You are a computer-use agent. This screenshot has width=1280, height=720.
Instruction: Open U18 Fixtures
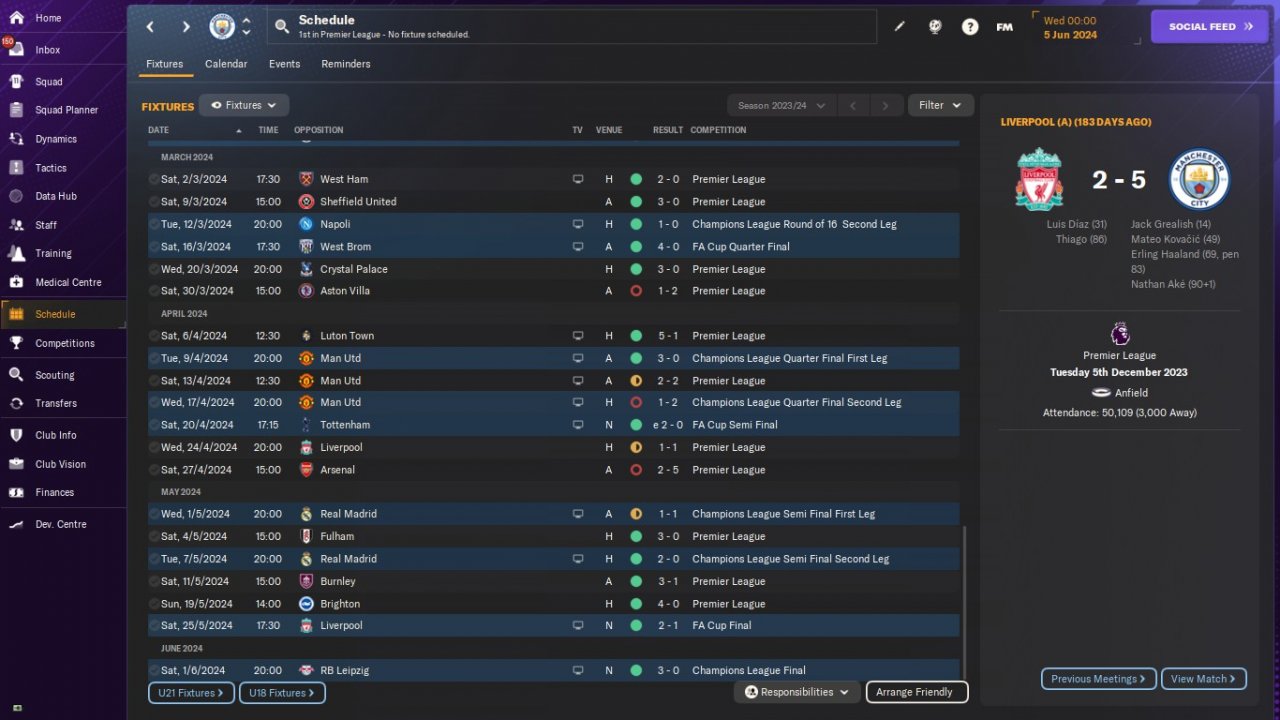283,692
